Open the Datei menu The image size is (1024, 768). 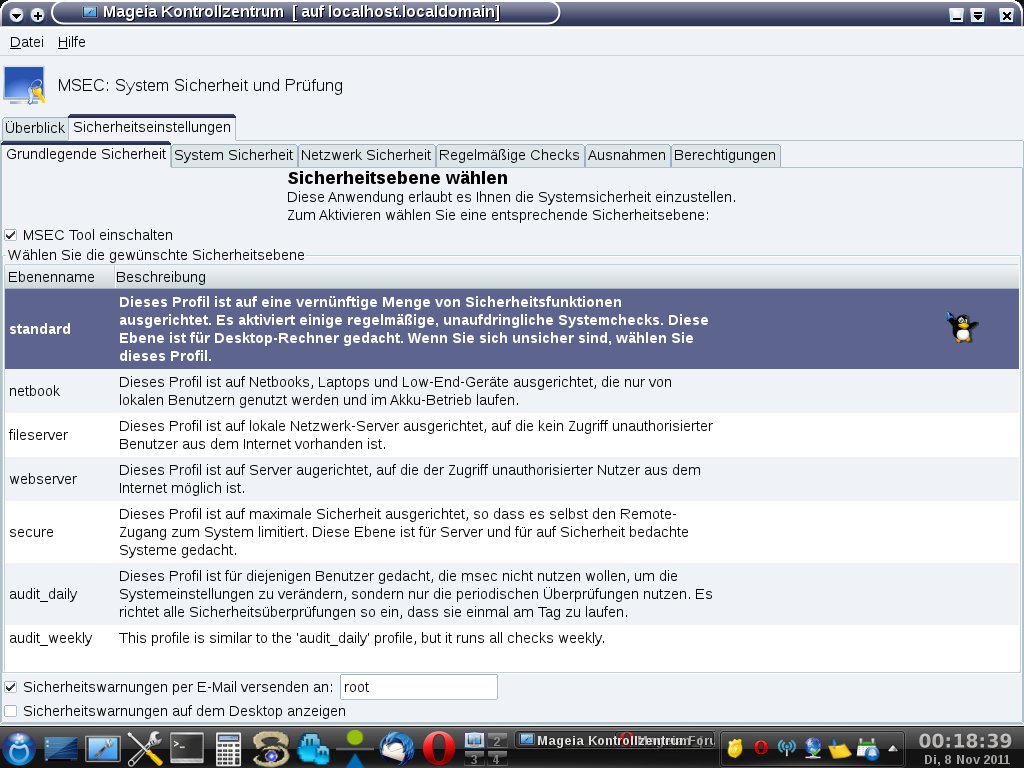(x=27, y=42)
